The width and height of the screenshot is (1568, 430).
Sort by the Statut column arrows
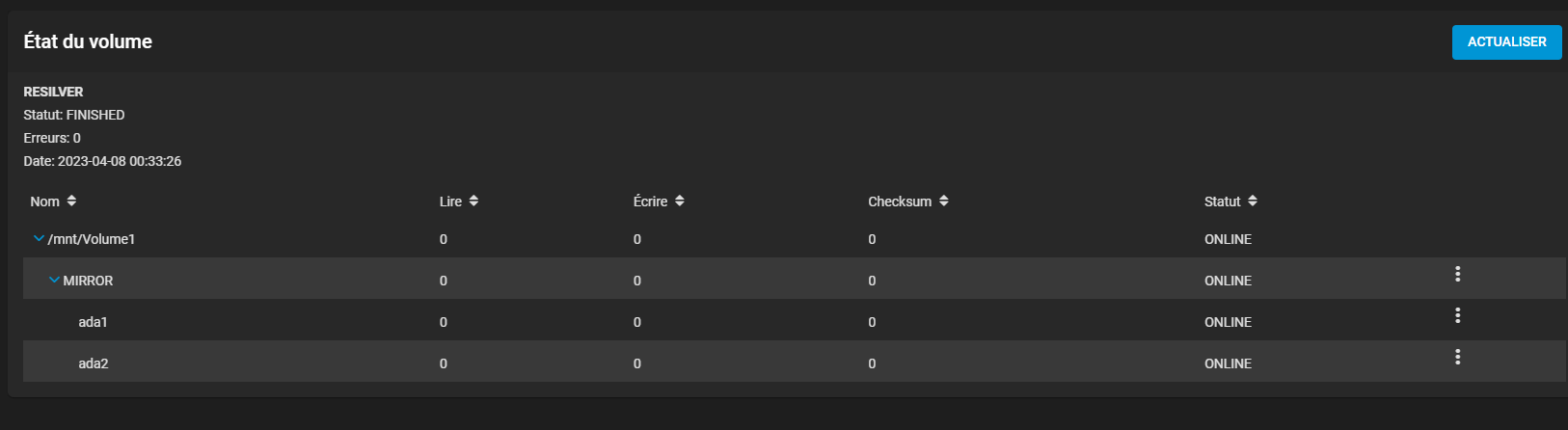(1253, 201)
